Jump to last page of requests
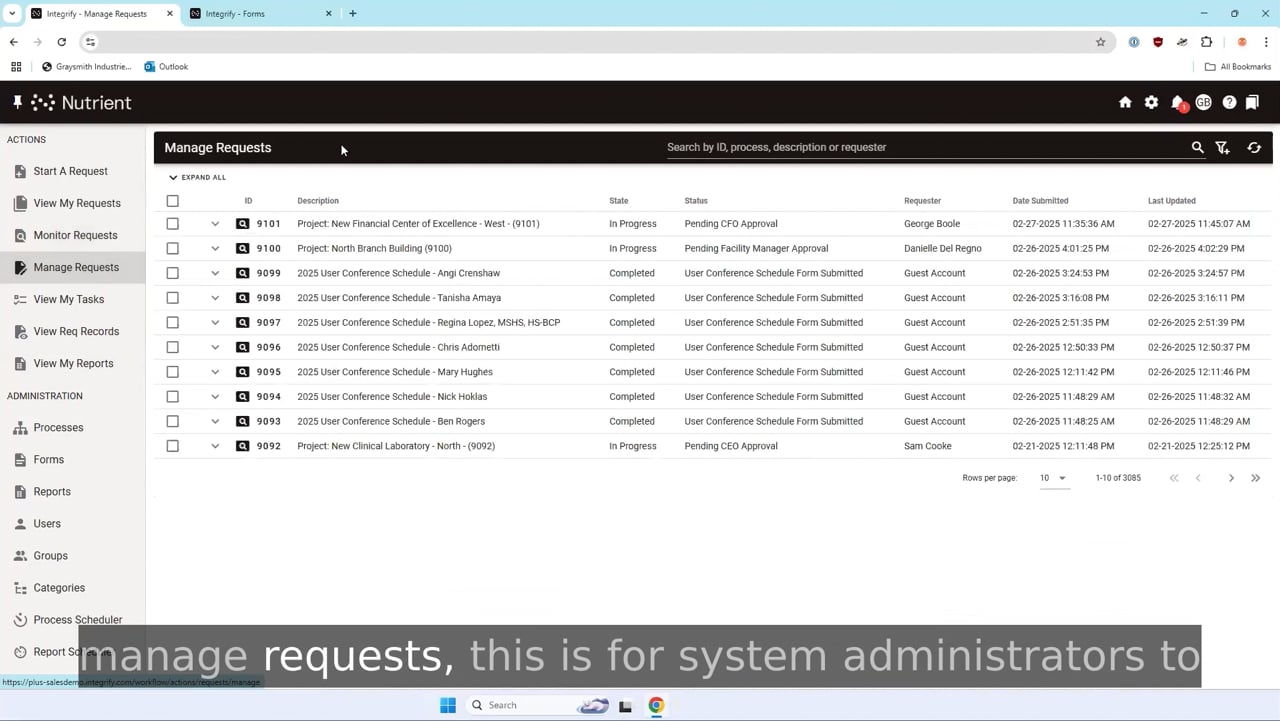Viewport: 1280px width, 721px height. tap(1256, 478)
